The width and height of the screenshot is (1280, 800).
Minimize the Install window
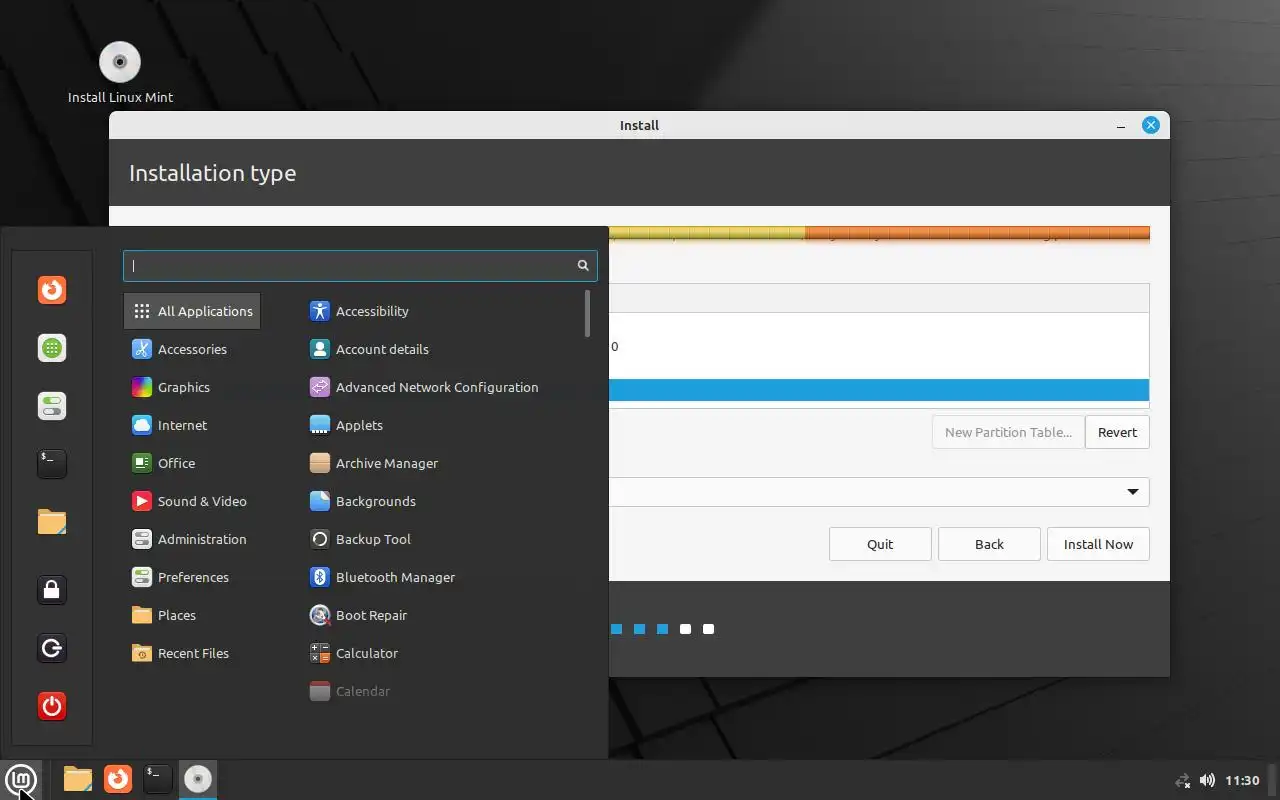click(1121, 126)
